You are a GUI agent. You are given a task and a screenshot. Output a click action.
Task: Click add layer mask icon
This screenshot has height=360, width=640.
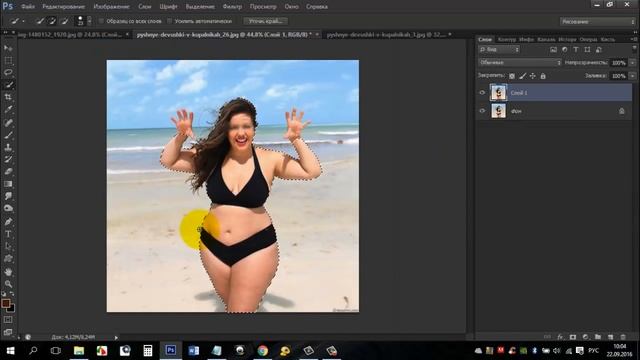pyautogui.click(x=573, y=337)
